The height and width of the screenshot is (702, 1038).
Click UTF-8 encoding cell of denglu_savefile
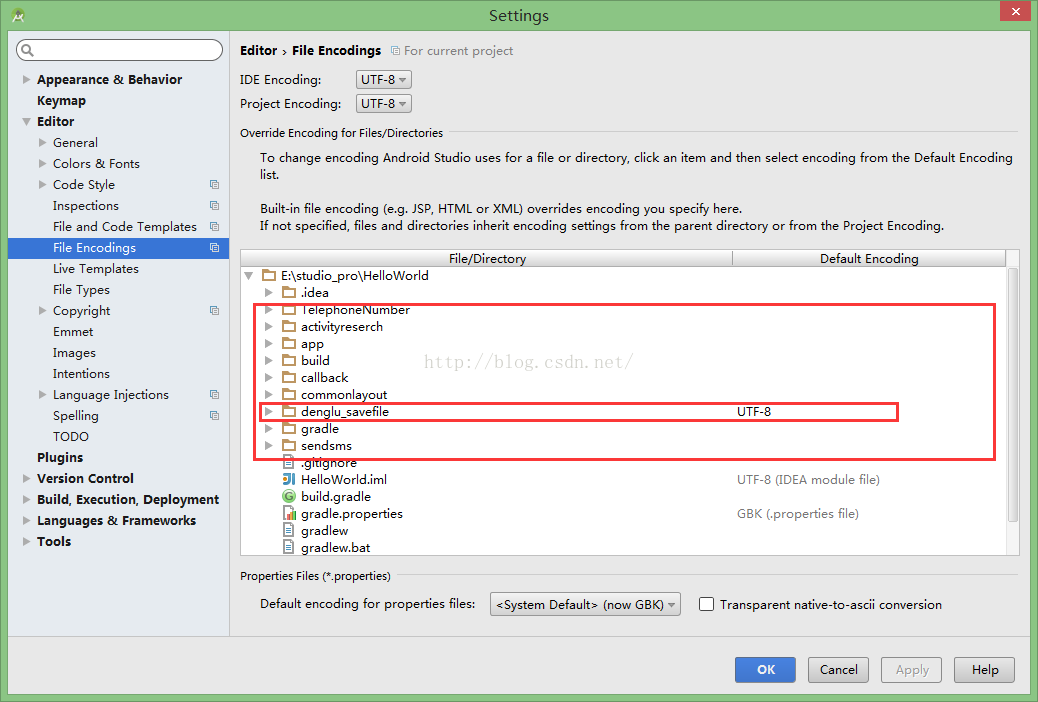click(754, 411)
